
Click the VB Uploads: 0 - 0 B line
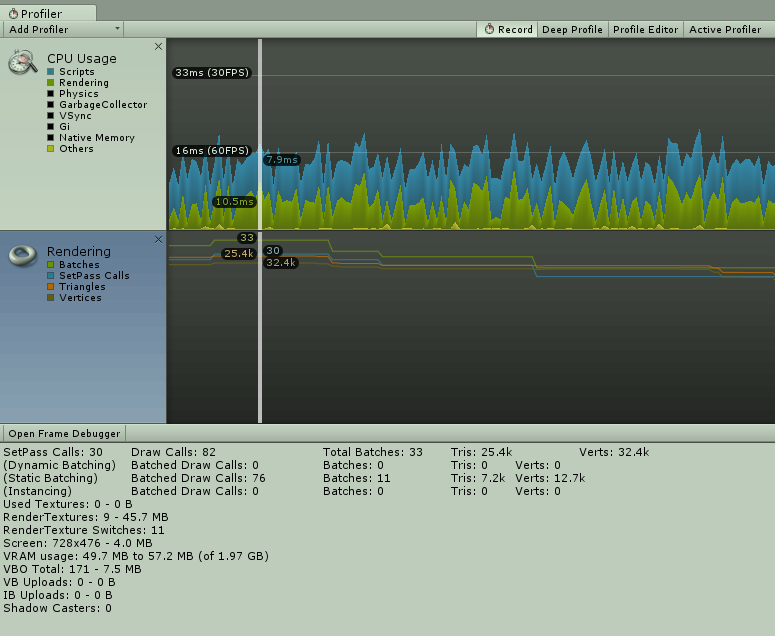pos(59,582)
